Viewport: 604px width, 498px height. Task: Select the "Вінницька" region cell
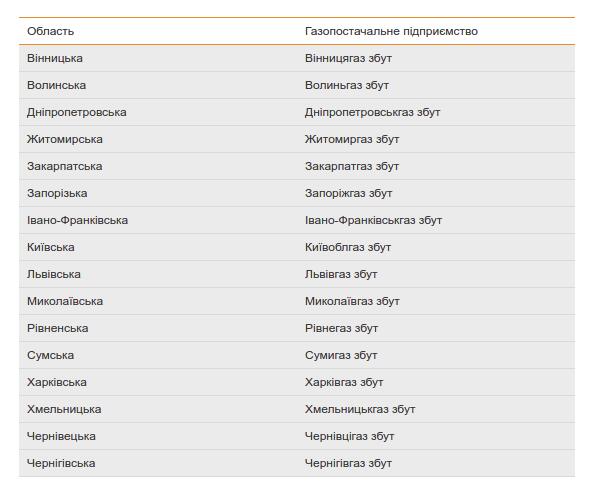pos(55,58)
